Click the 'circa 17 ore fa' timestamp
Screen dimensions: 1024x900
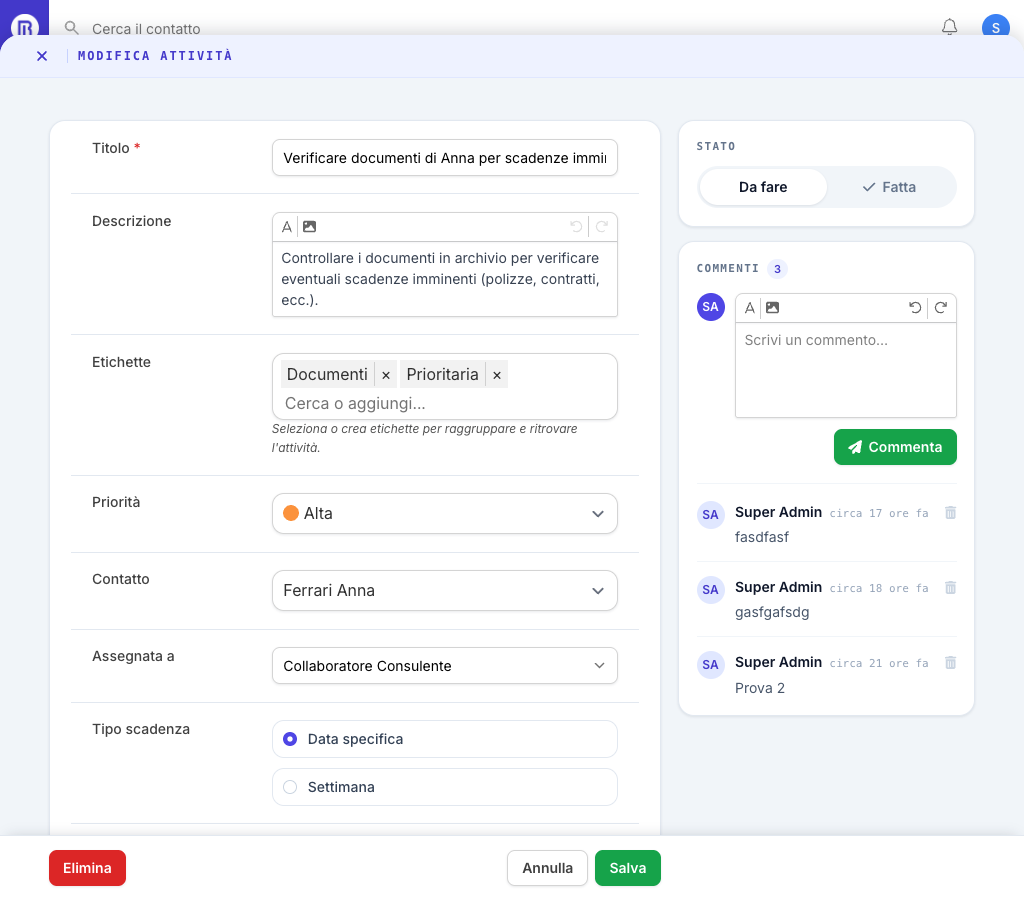coord(879,513)
